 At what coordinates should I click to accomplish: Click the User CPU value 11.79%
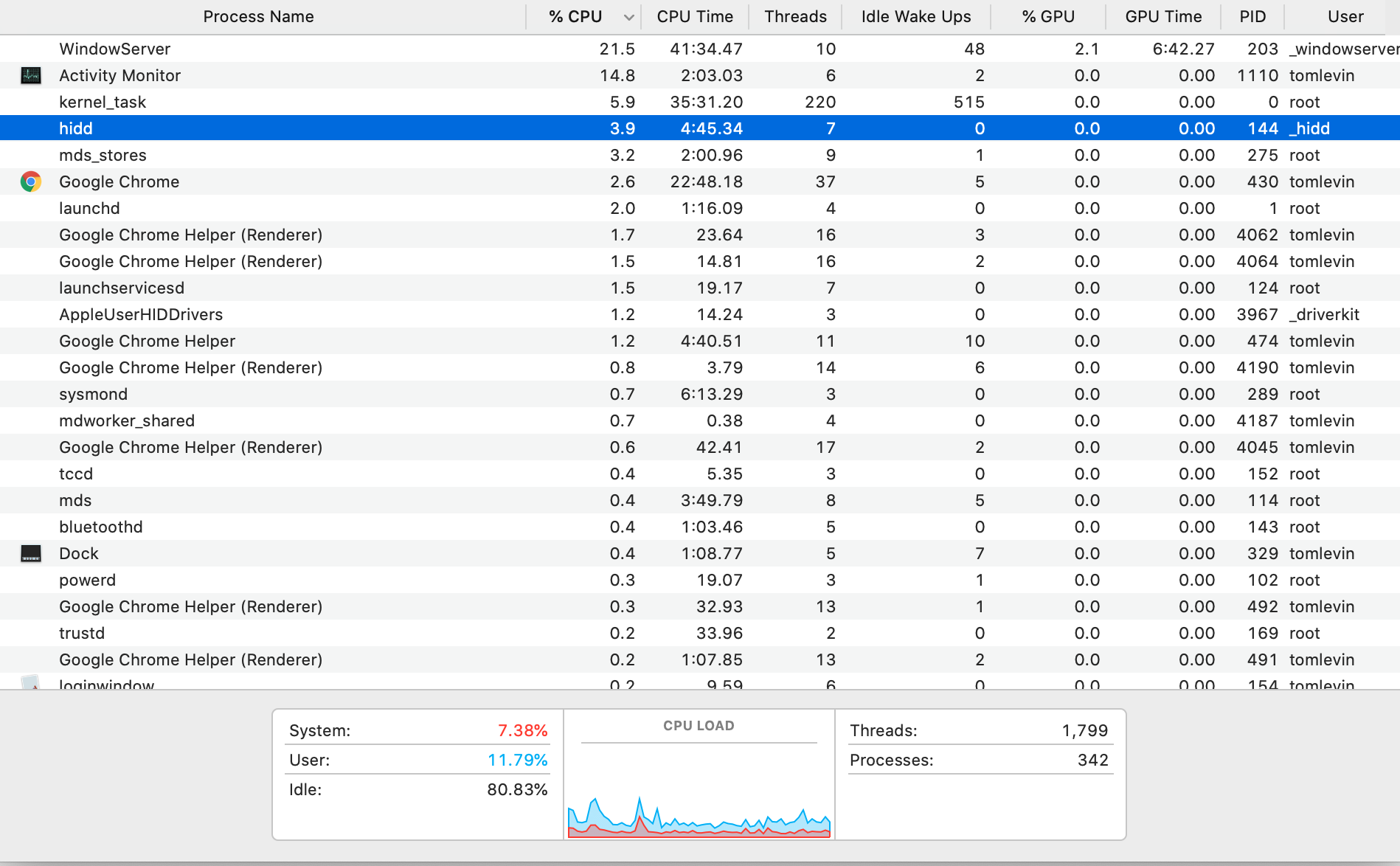pos(517,760)
